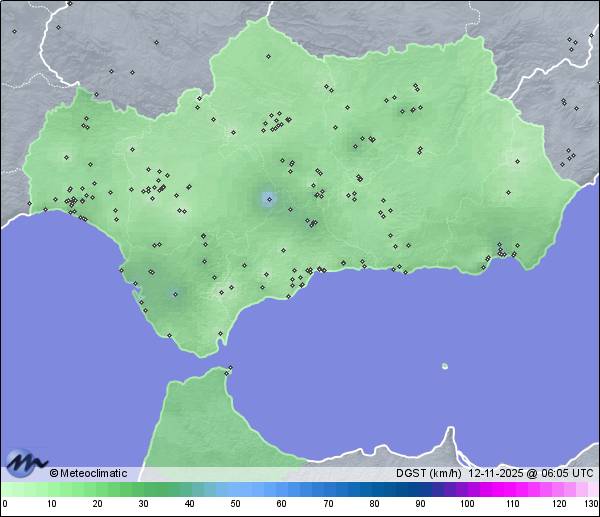Click the DGST (km/h) label
The width and height of the screenshot is (600, 517).
click(x=428, y=473)
